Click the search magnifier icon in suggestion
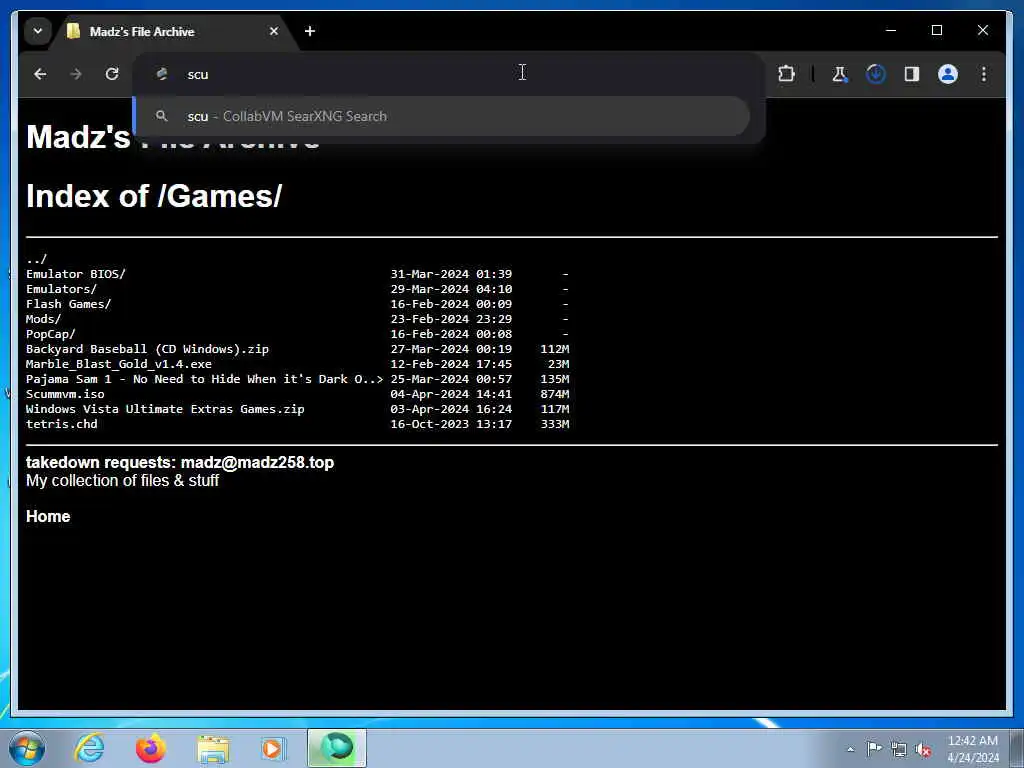The height and width of the screenshot is (768, 1024). coord(161,116)
